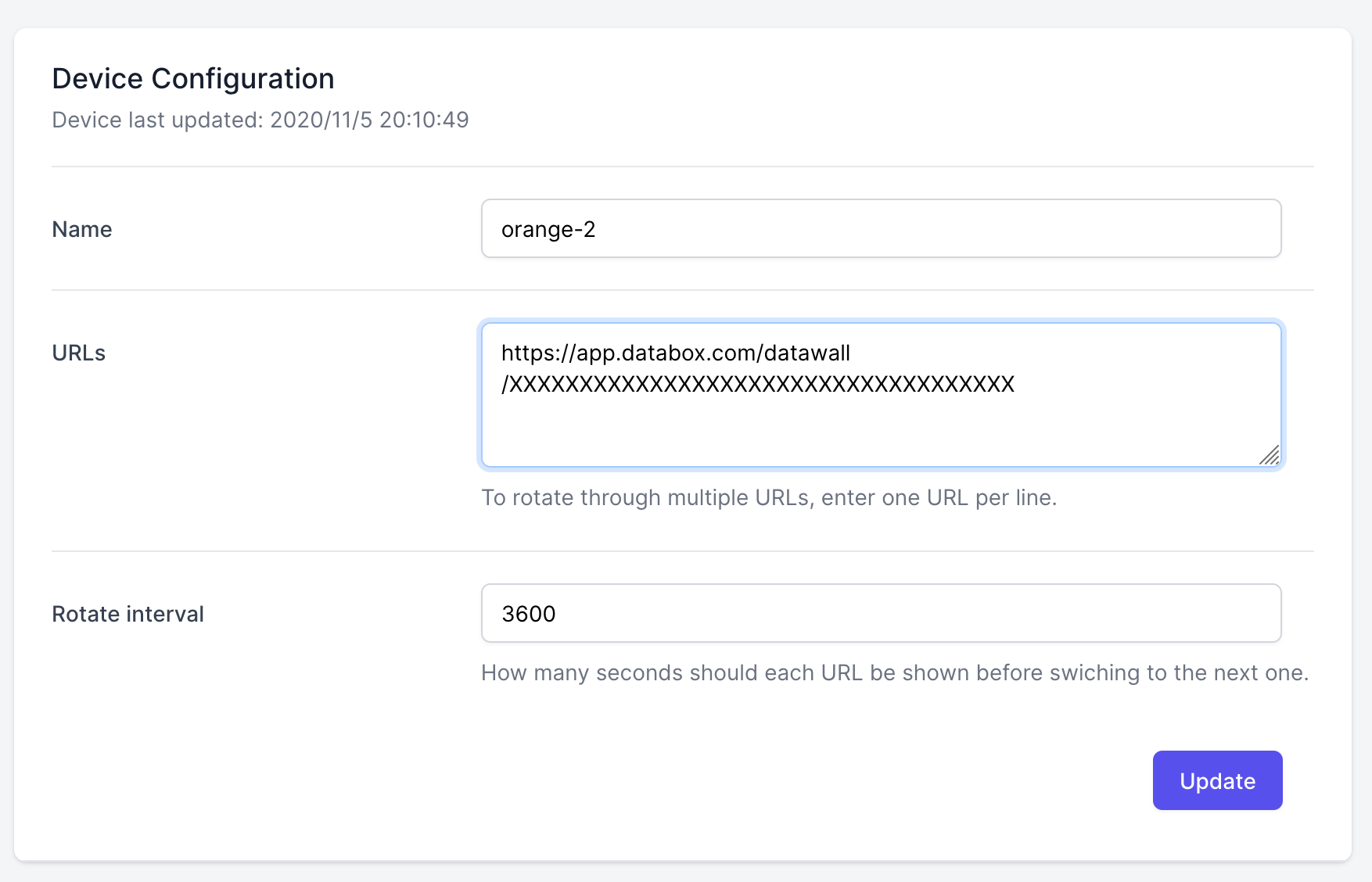Place cursor at end of XXXXX line
This screenshot has height=882, width=1372.
pyautogui.click(x=1016, y=384)
